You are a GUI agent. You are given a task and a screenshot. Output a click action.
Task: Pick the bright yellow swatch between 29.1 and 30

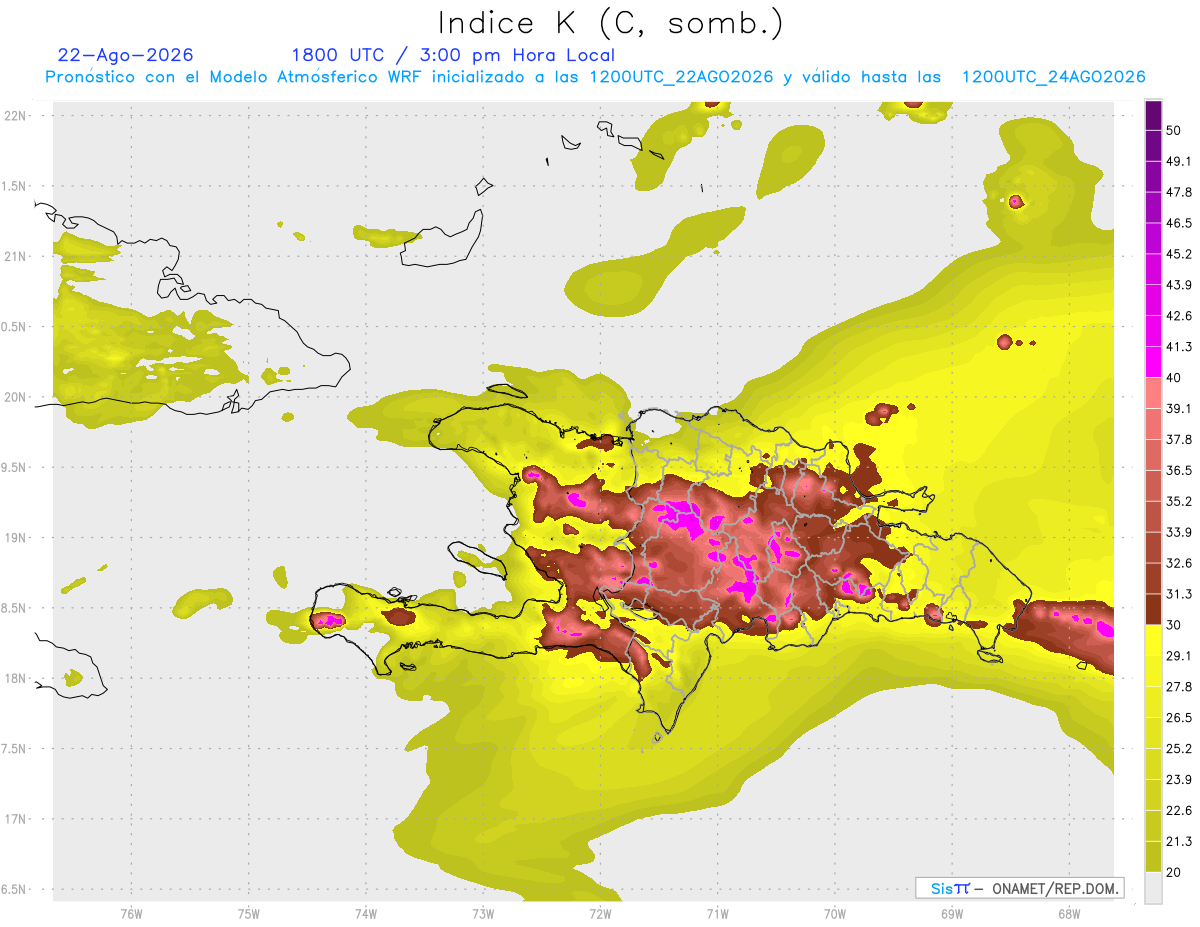click(1153, 640)
